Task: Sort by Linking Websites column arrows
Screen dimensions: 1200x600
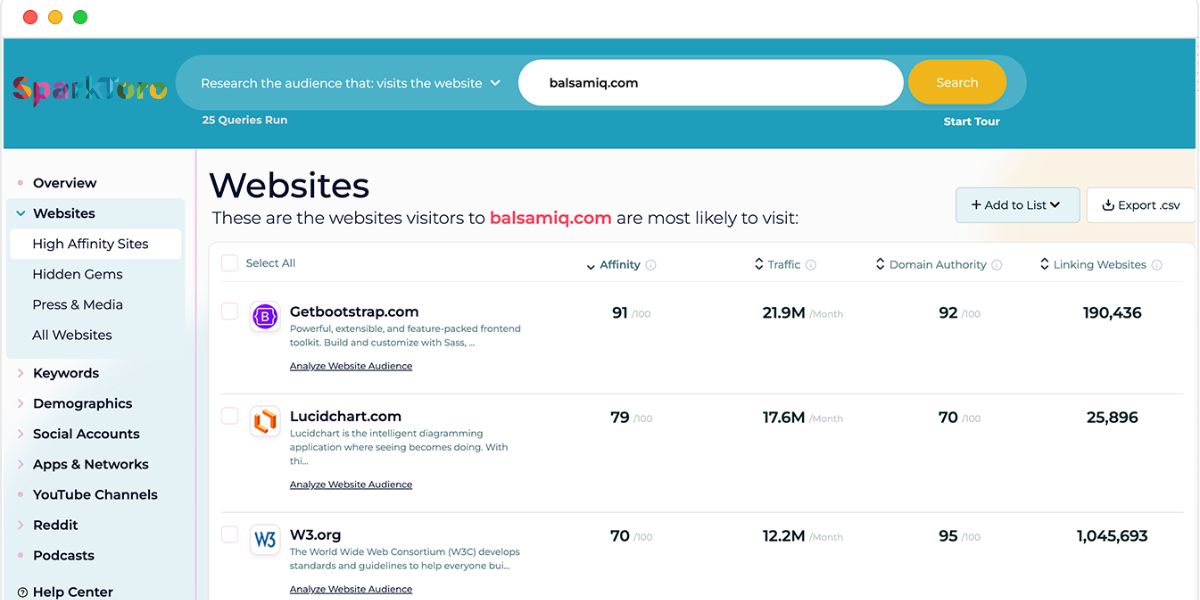Action: (1044, 265)
